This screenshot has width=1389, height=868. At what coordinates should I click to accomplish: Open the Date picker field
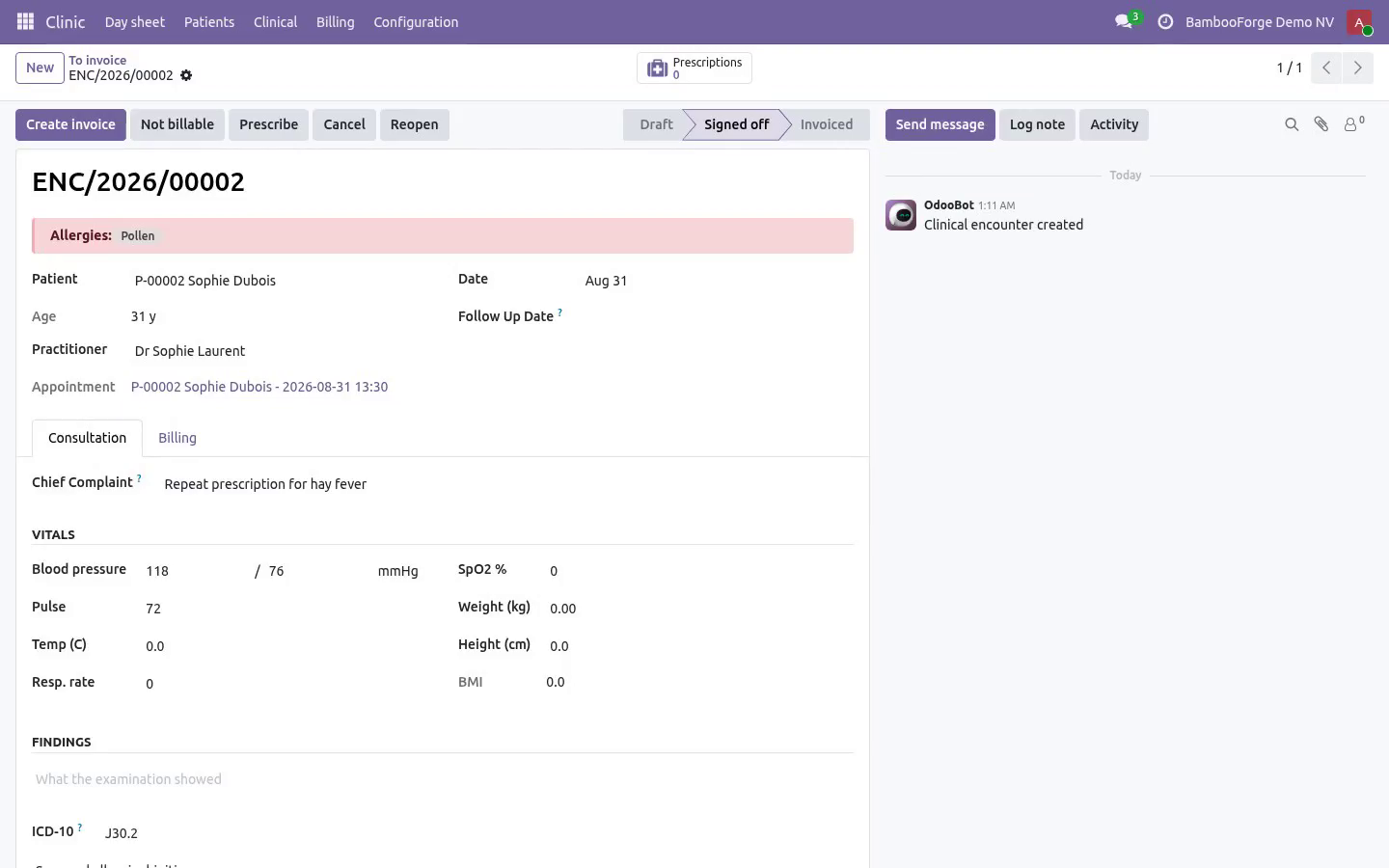click(x=718, y=281)
